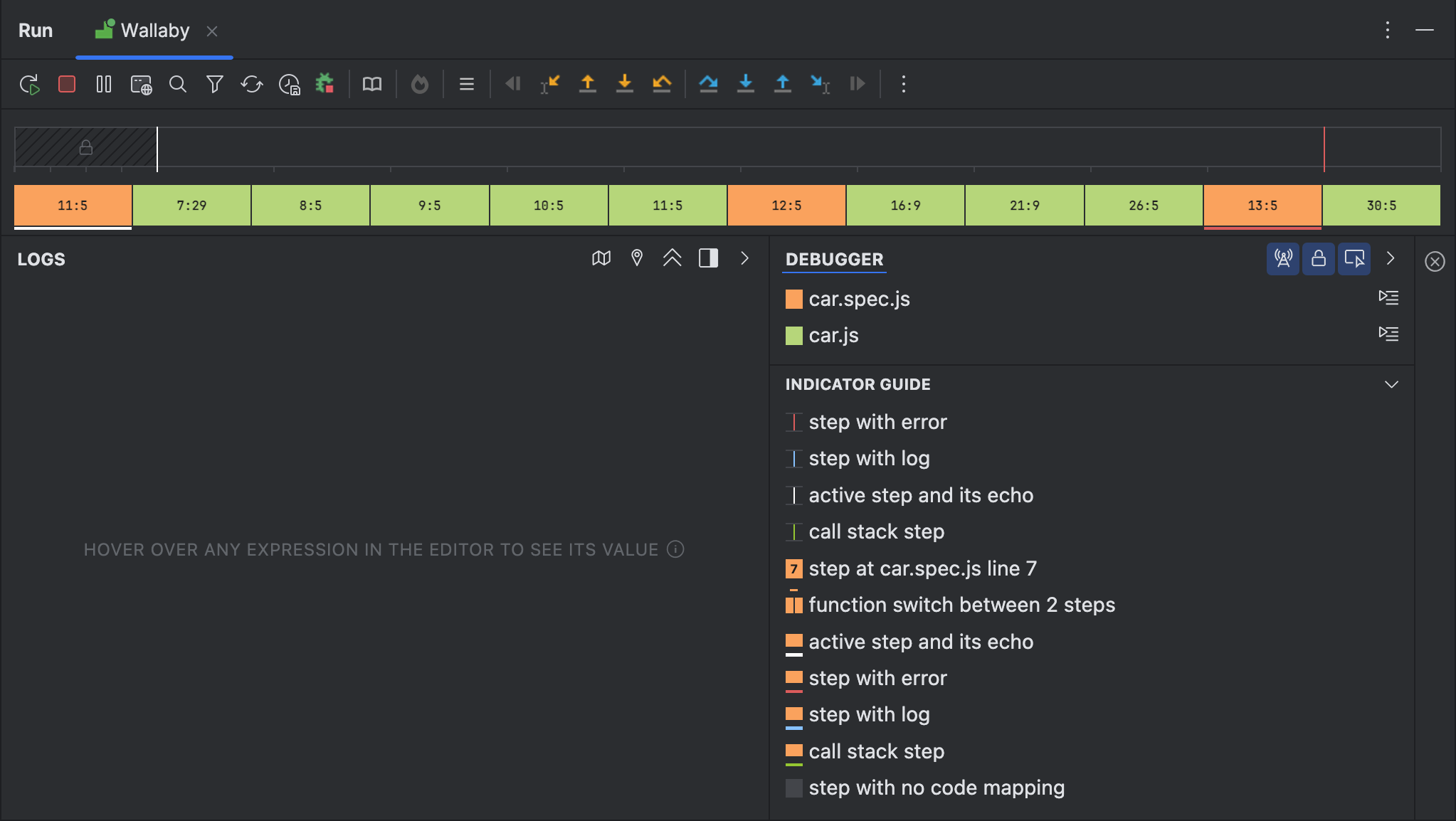Screen dimensions: 1456x821
Task: Click the car.js file entry
Action: tap(822, 336)
